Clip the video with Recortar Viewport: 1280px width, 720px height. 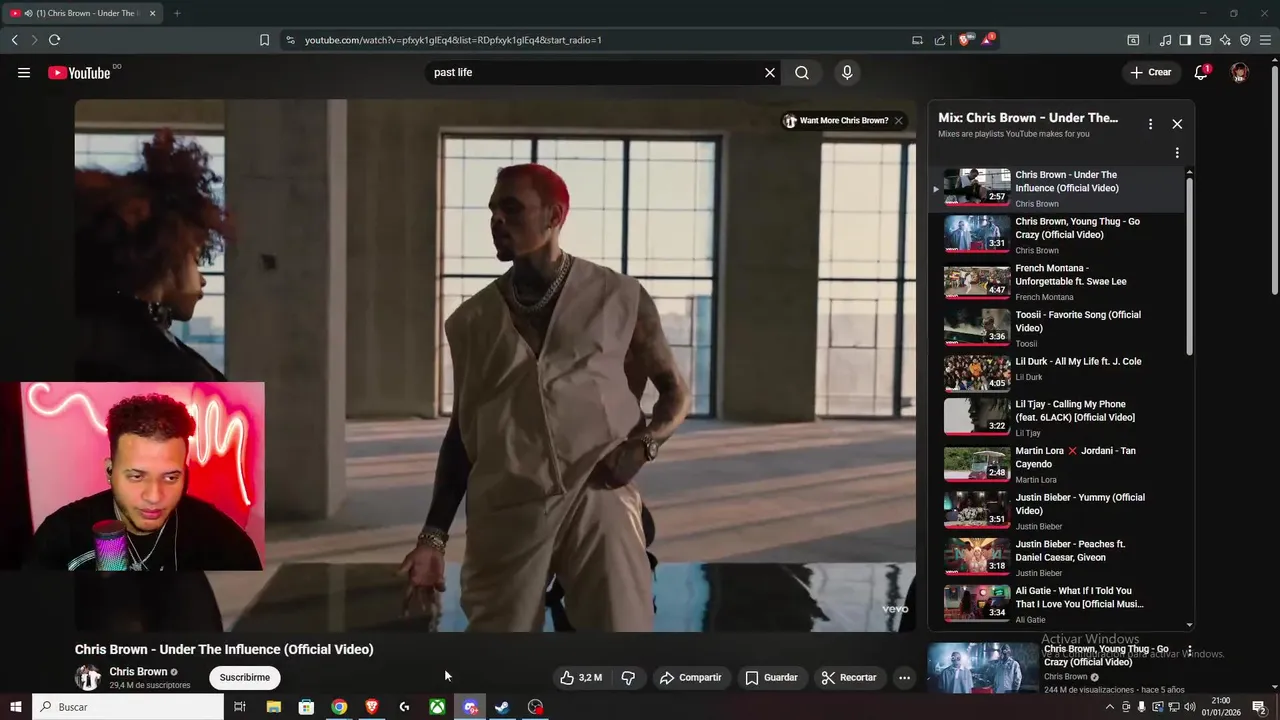click(848, 677)
